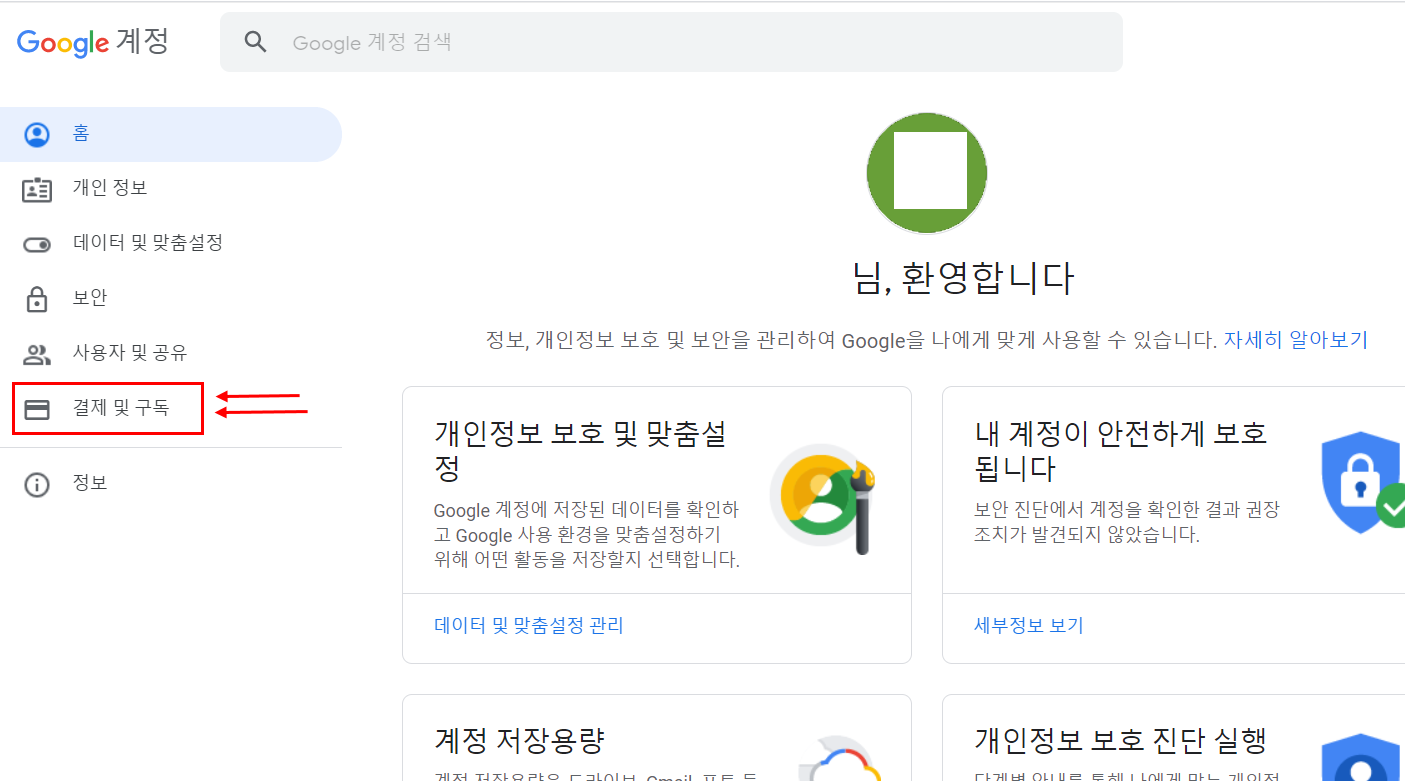This screenshot has width=1405, height=781.
Task: Click the personalization card description text
Action: [587, 535]
